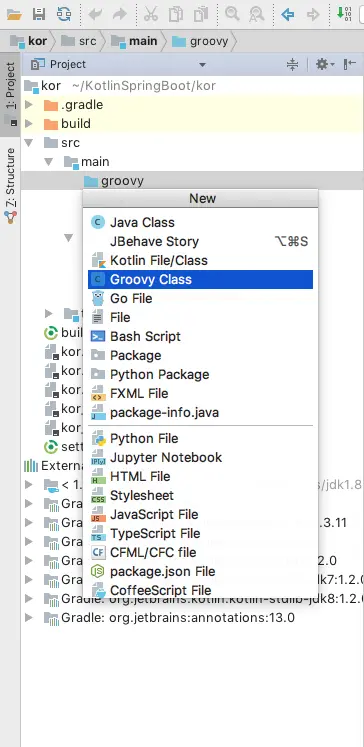Expand the build folder

pyautogui.click(x=29, y=123)
